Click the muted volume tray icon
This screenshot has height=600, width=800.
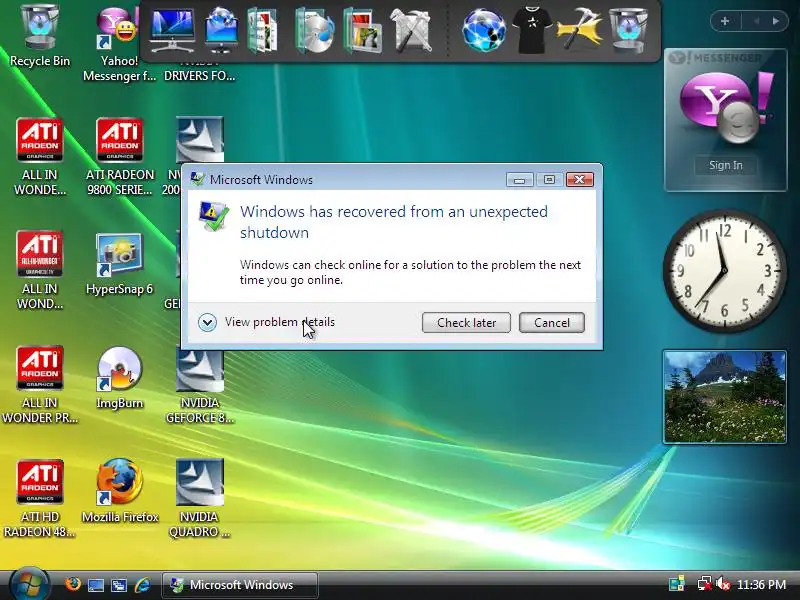pos(723,584)
